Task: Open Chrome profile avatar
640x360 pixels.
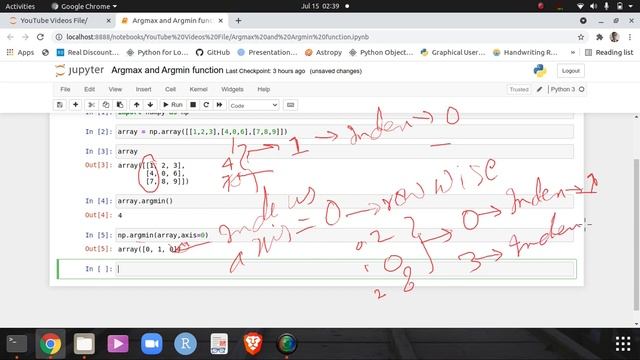Action: (614, 37)
